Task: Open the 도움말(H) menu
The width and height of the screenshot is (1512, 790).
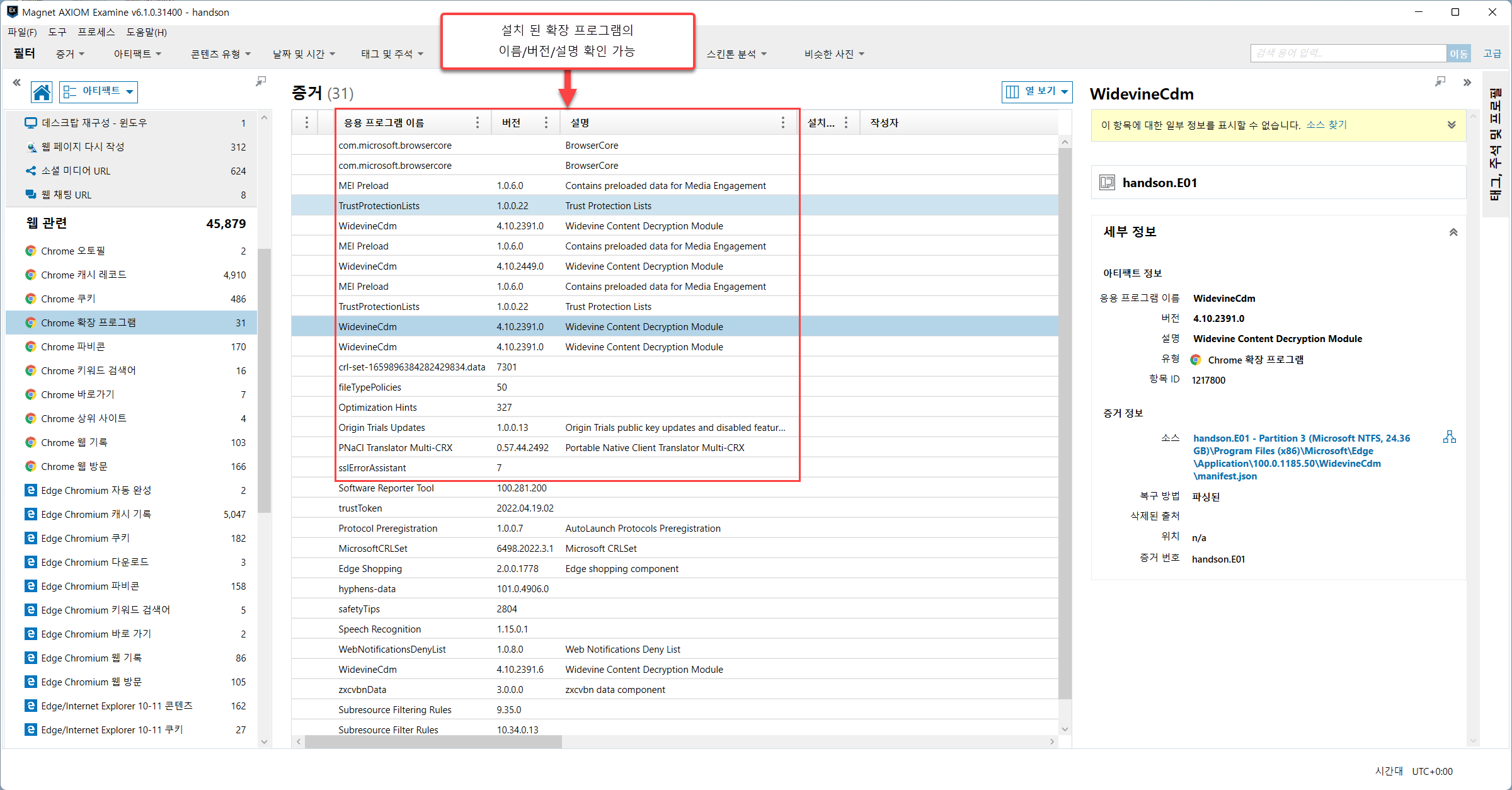Action: pyautogui.click(x=147, y=32)
